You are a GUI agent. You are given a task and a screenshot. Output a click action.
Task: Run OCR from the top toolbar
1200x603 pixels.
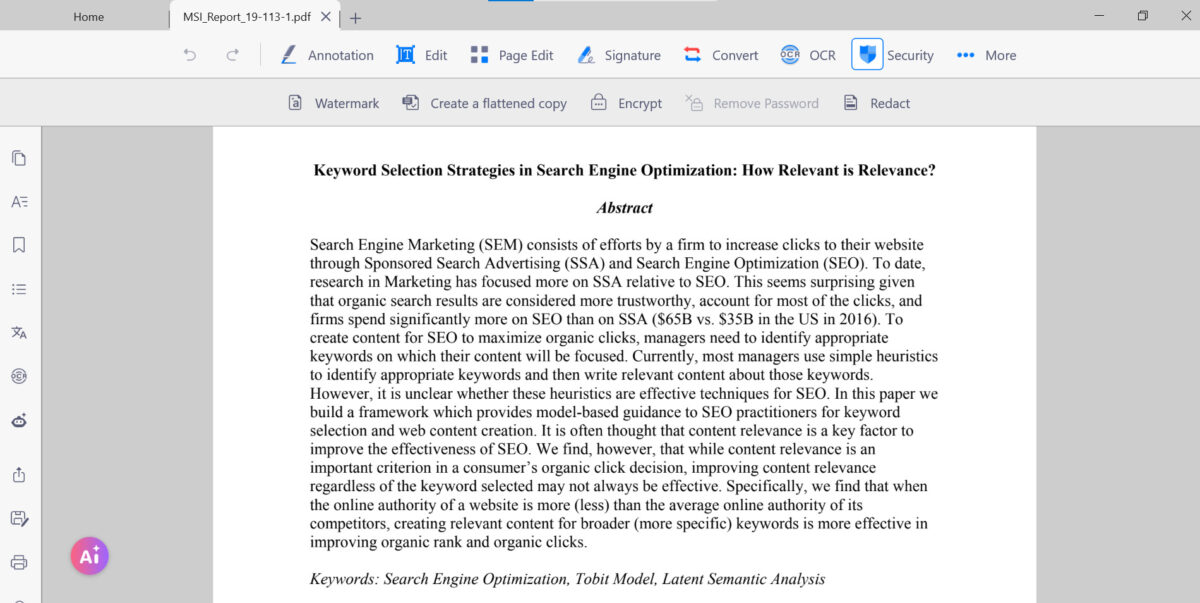pos(808,55)
